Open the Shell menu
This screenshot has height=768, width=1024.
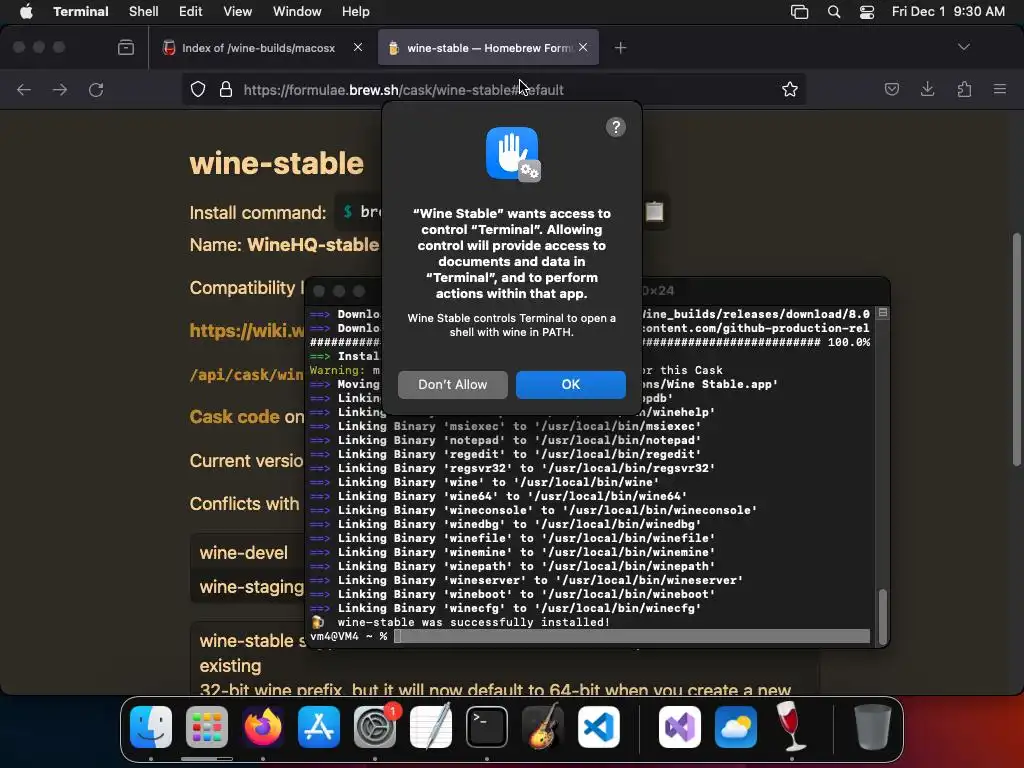click(x=143, y=11)
